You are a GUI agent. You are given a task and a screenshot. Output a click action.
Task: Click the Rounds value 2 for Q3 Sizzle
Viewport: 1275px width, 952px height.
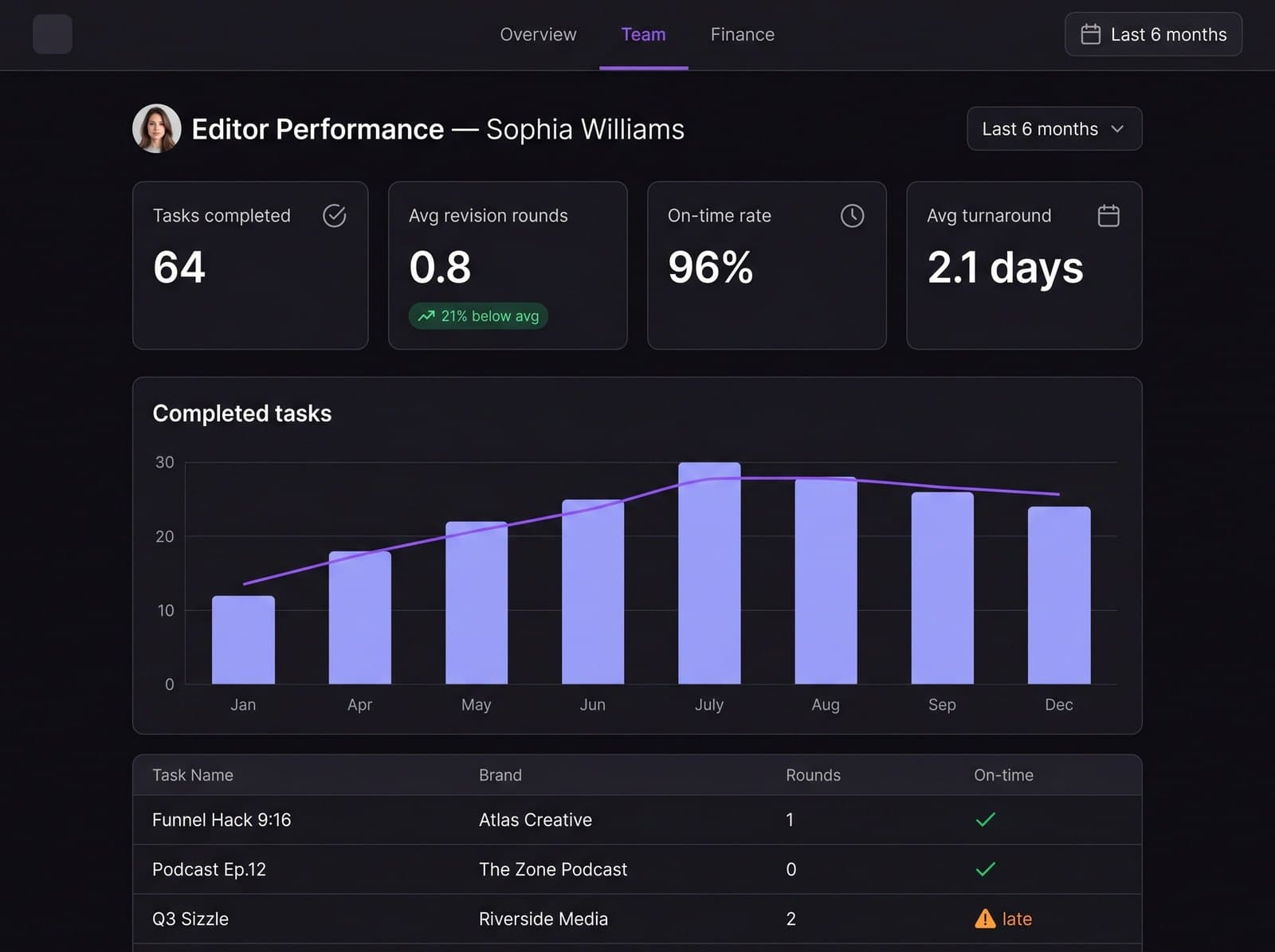[x=790, y=919]
